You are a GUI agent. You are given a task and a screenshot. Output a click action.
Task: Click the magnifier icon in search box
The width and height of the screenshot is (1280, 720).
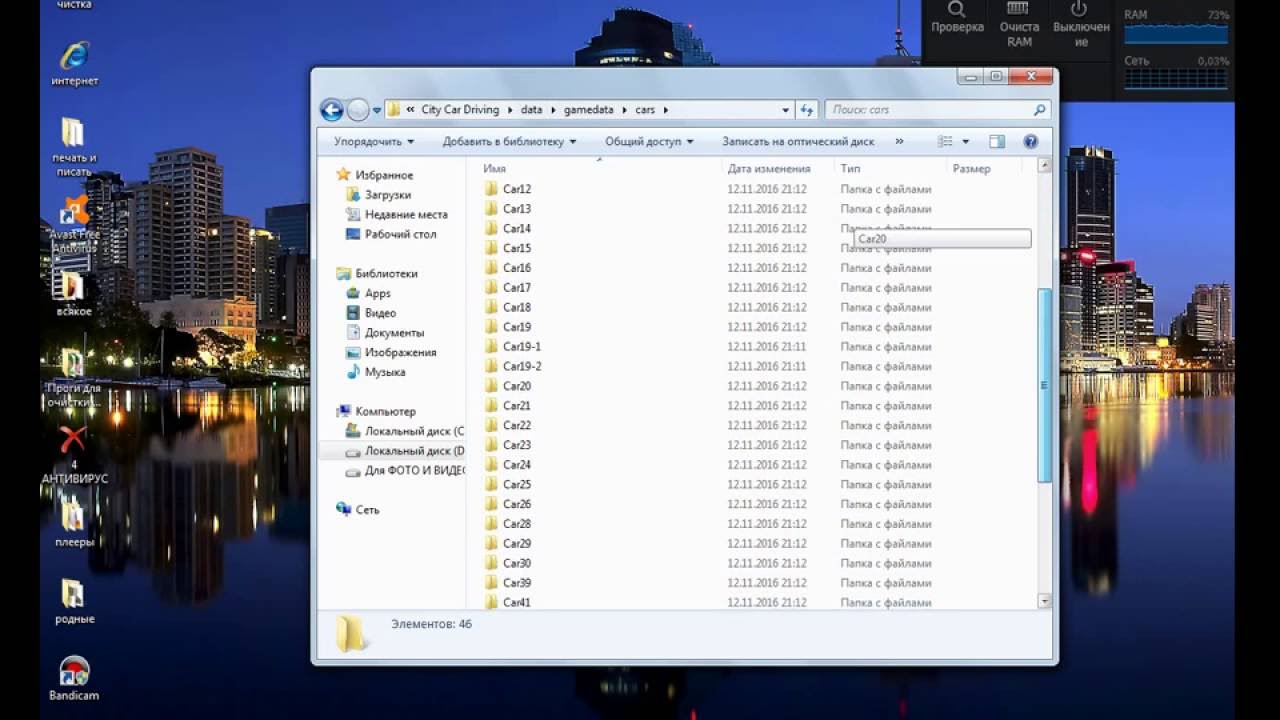tap(1039, 110)
